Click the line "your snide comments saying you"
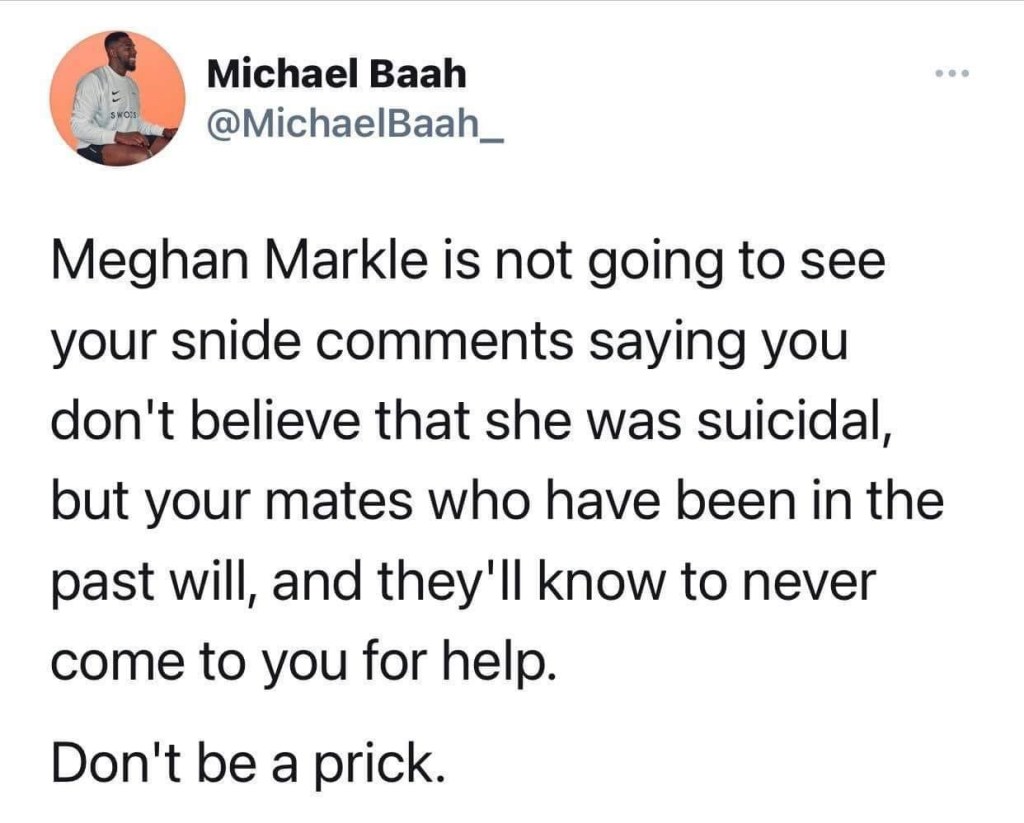Image resolution: width=1024 pixels, height=823 pixels. point(448,343)
